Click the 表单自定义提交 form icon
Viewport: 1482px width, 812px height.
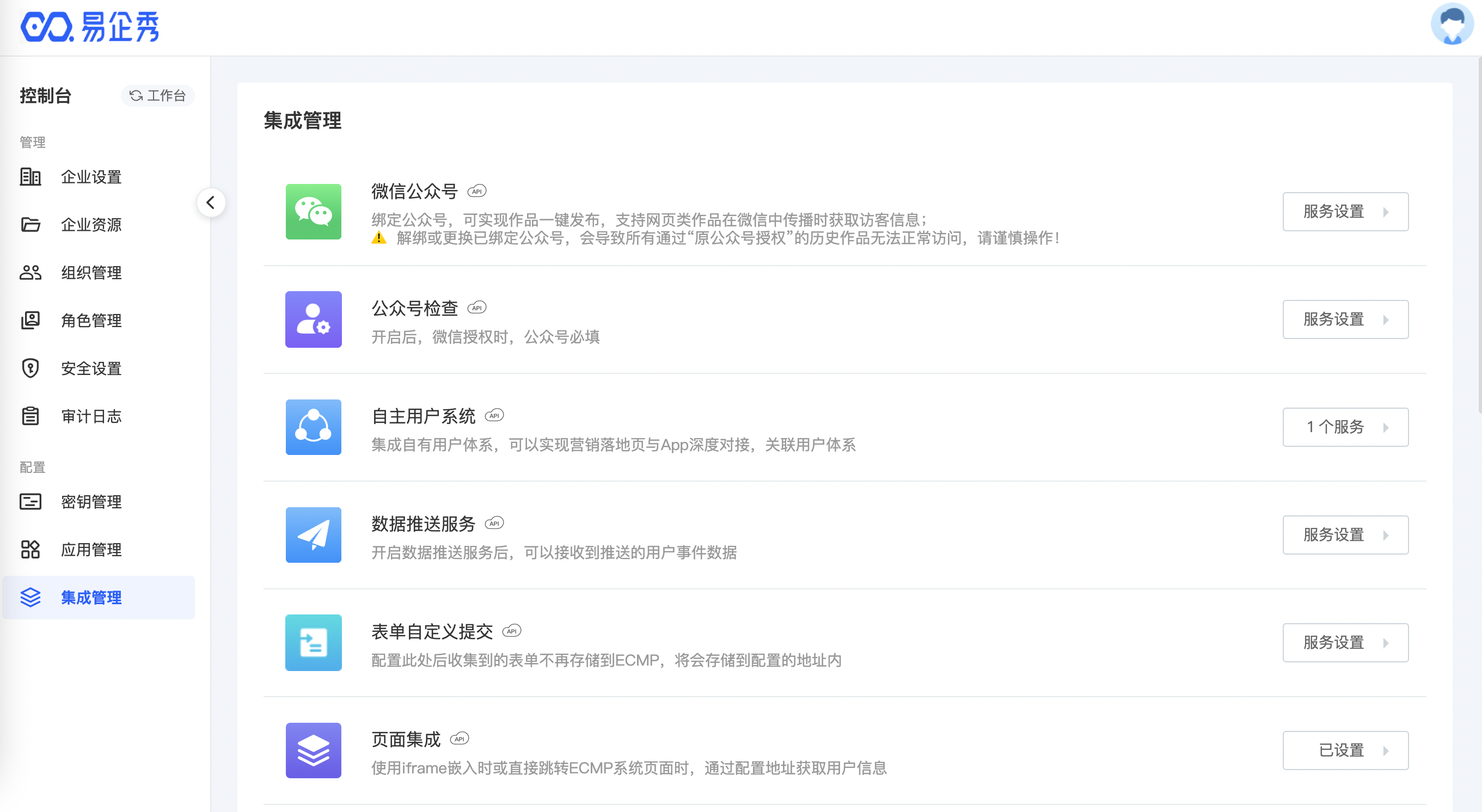(x=314, y=642)
